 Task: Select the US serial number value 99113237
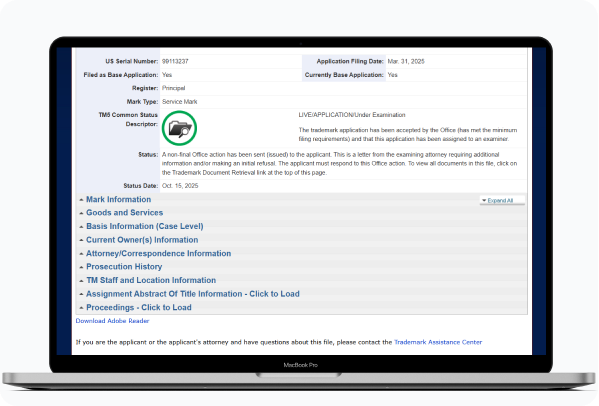pos(175,61)
